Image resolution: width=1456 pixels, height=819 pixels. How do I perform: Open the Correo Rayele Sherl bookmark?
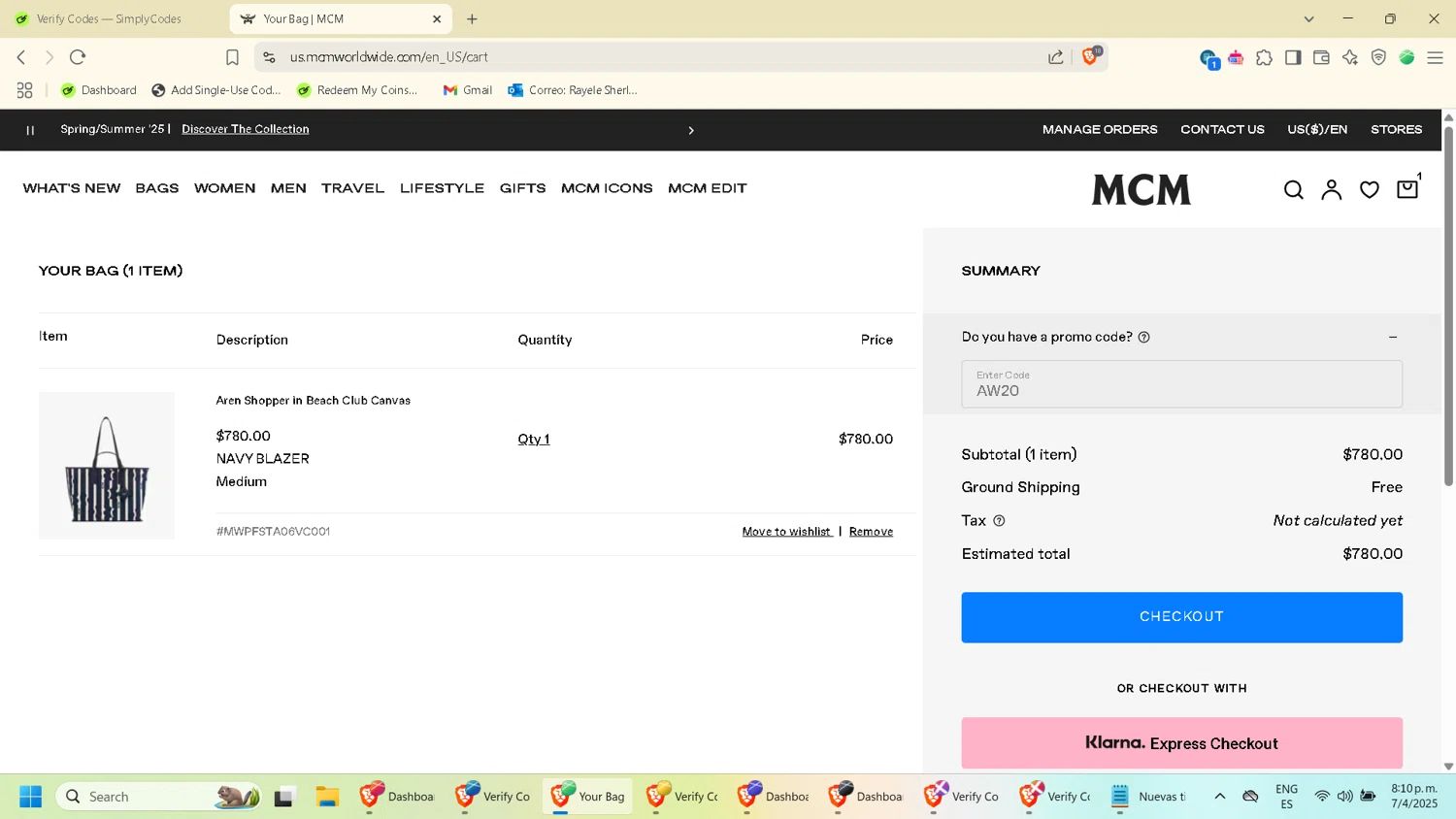(x=573, y=90)
